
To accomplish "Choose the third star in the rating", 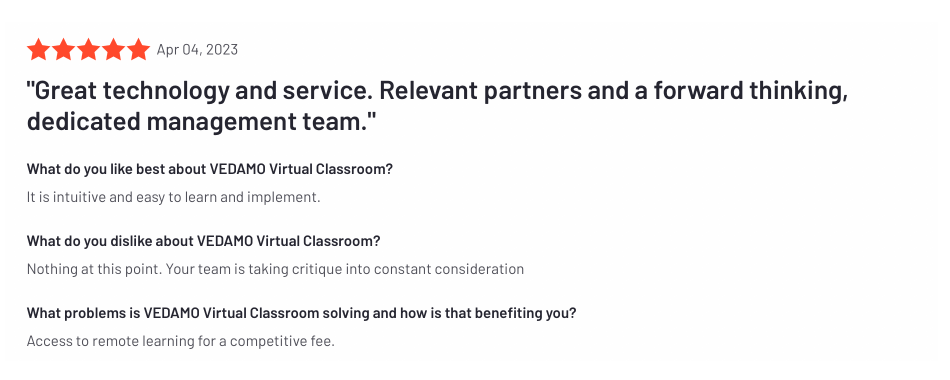I will tap(88, 50).
